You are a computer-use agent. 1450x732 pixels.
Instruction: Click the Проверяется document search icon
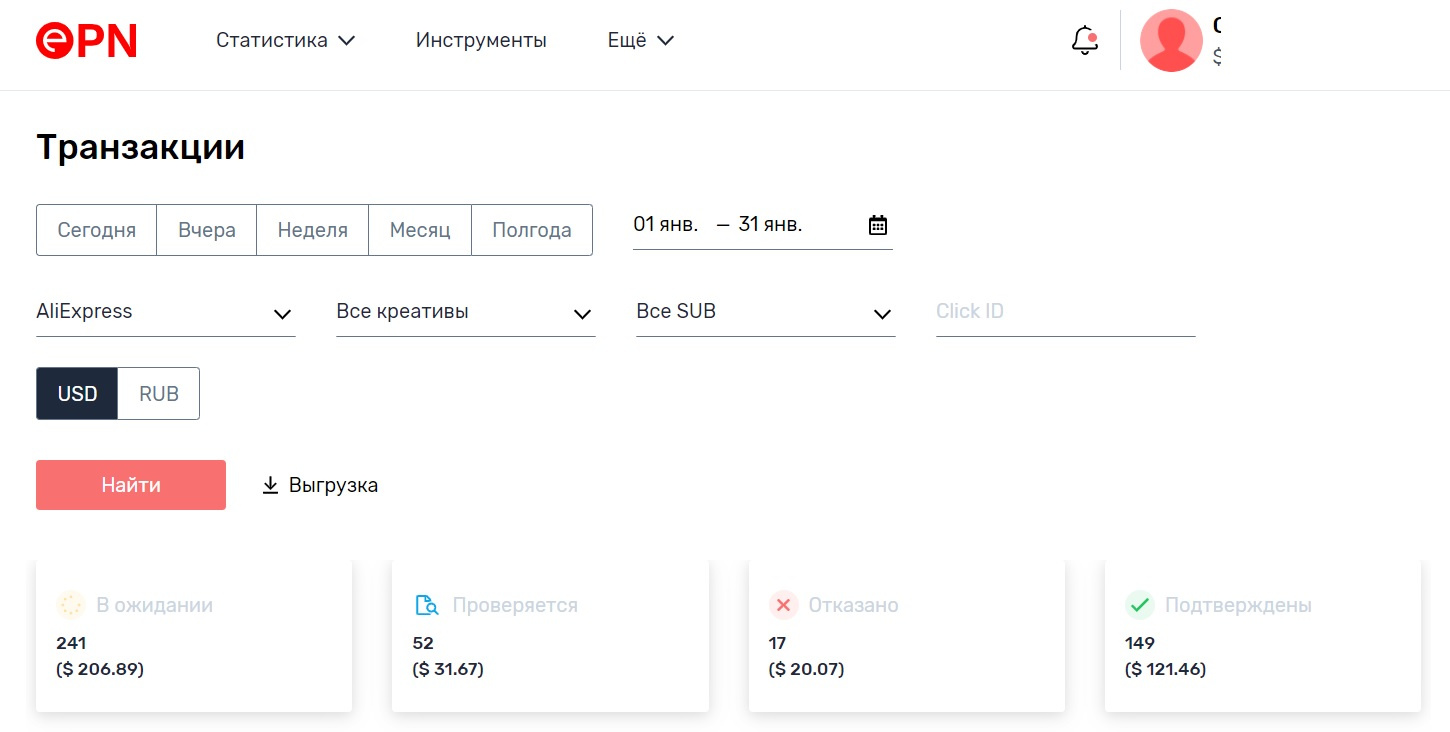[427, 605]
